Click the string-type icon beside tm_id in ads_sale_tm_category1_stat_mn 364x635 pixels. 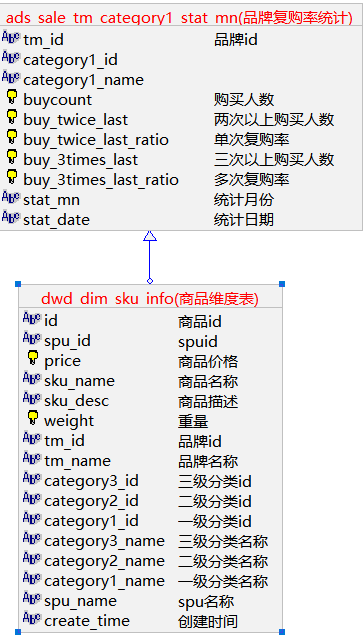[x=11, y=37]
